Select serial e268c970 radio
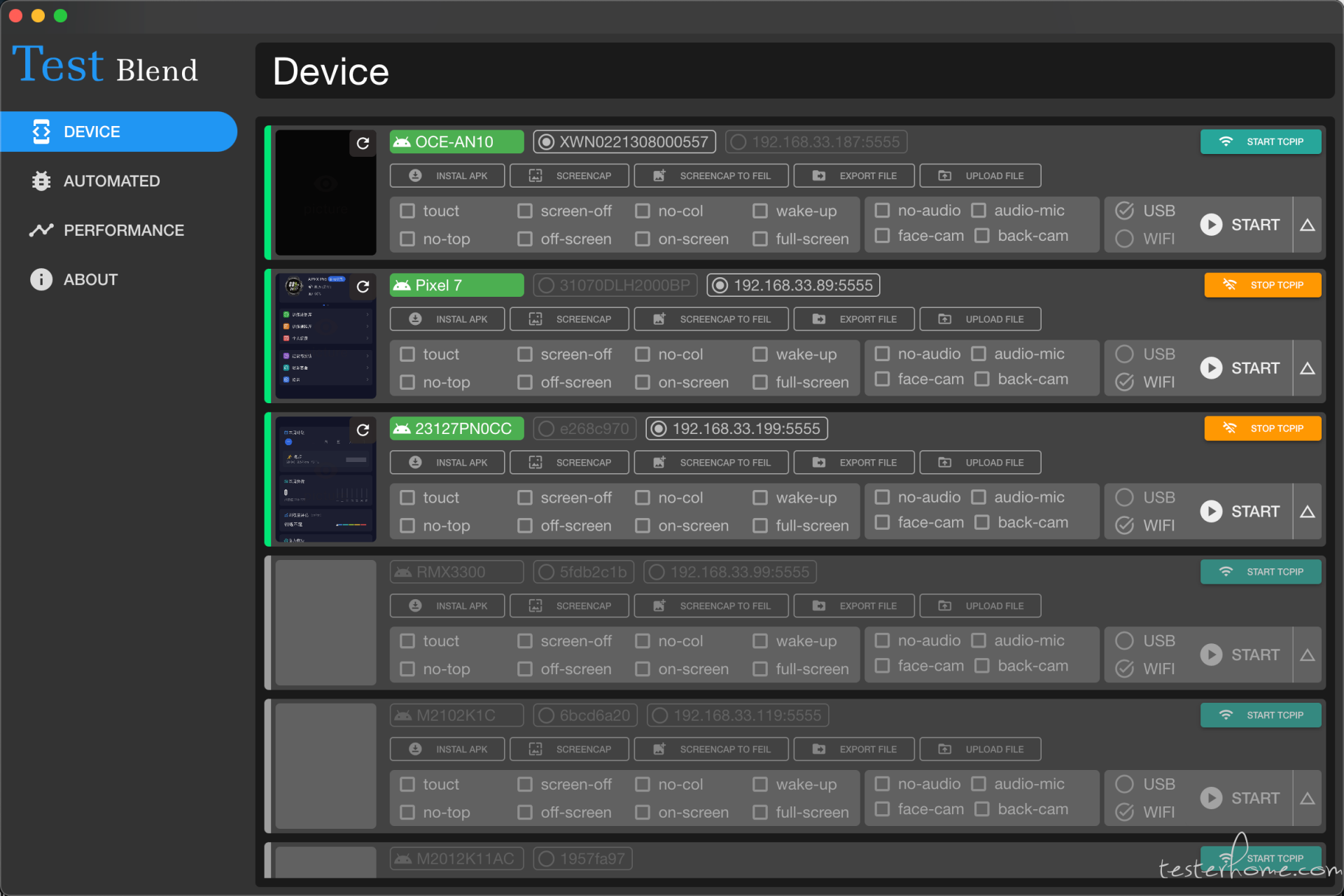This screenshot has height=896, width=1344. point(547,429)
